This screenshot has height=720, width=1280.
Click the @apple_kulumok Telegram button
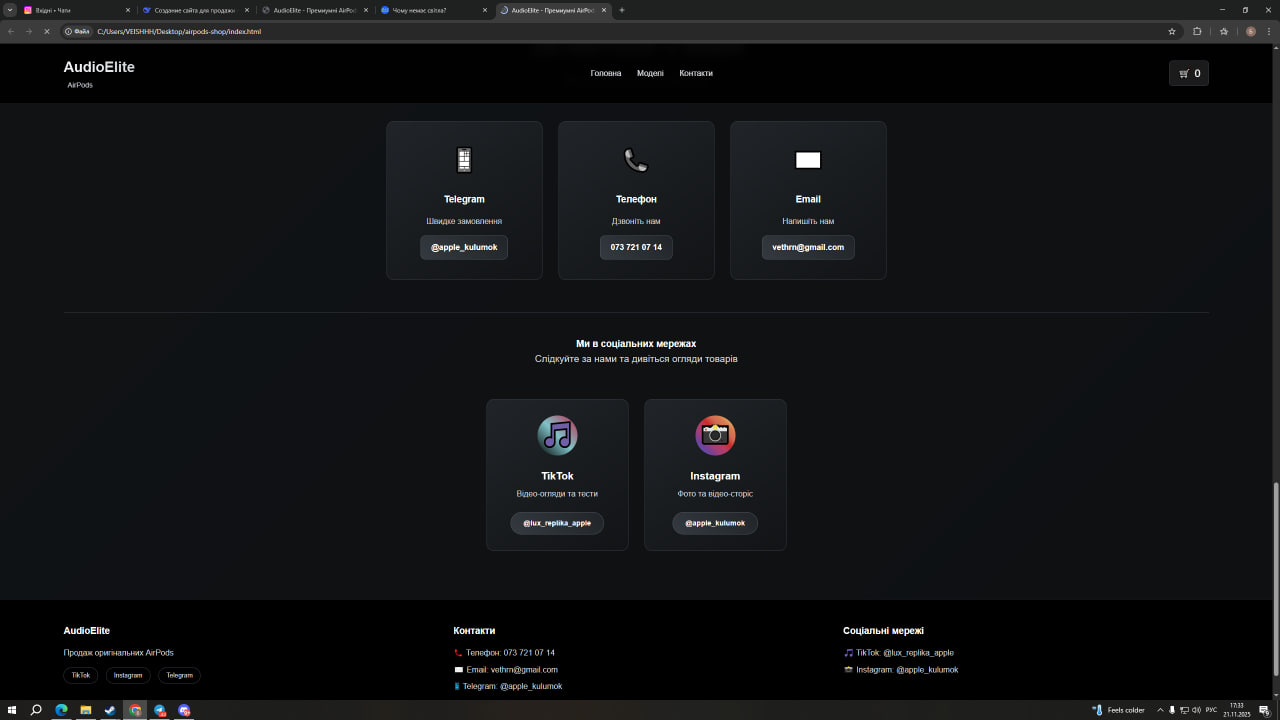point(464,247)
